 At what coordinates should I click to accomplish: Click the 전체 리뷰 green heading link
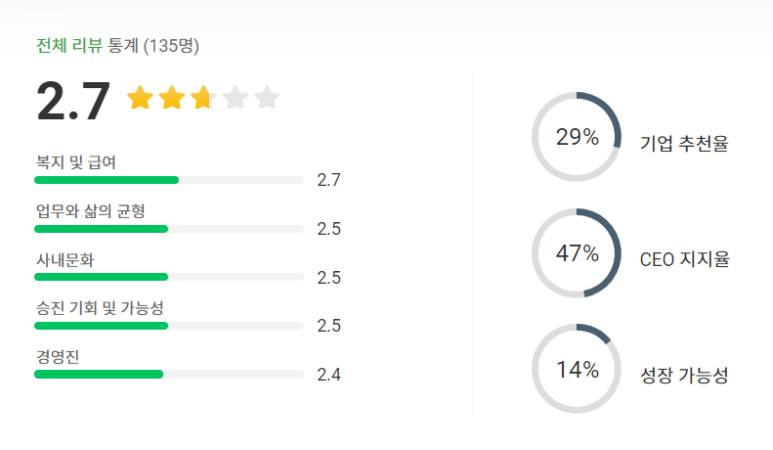pos(70,45)
